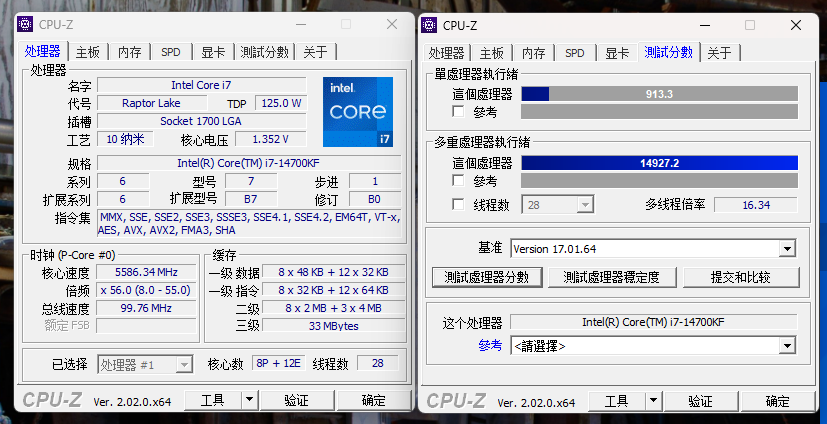Image resolution: width=827 pixels, height=424 pixels.
Task: Click 測試處理器穩定度 button
Action: tap(612, 277)
